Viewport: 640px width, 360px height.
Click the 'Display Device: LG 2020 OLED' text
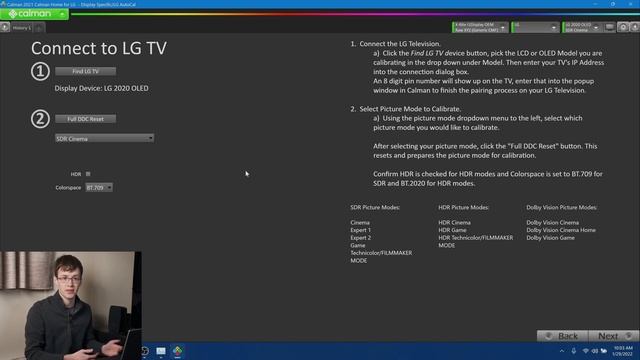(102, 88)
